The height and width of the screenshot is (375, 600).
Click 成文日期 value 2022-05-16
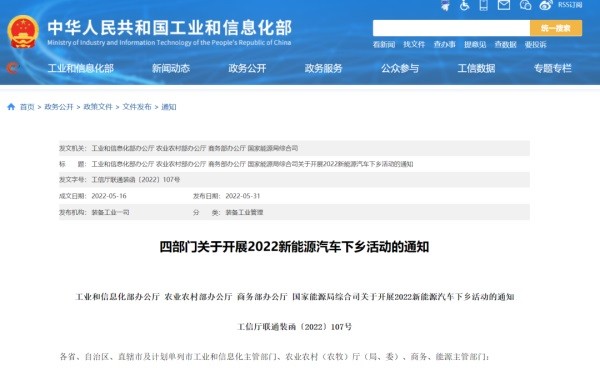(x=109, y=196)
